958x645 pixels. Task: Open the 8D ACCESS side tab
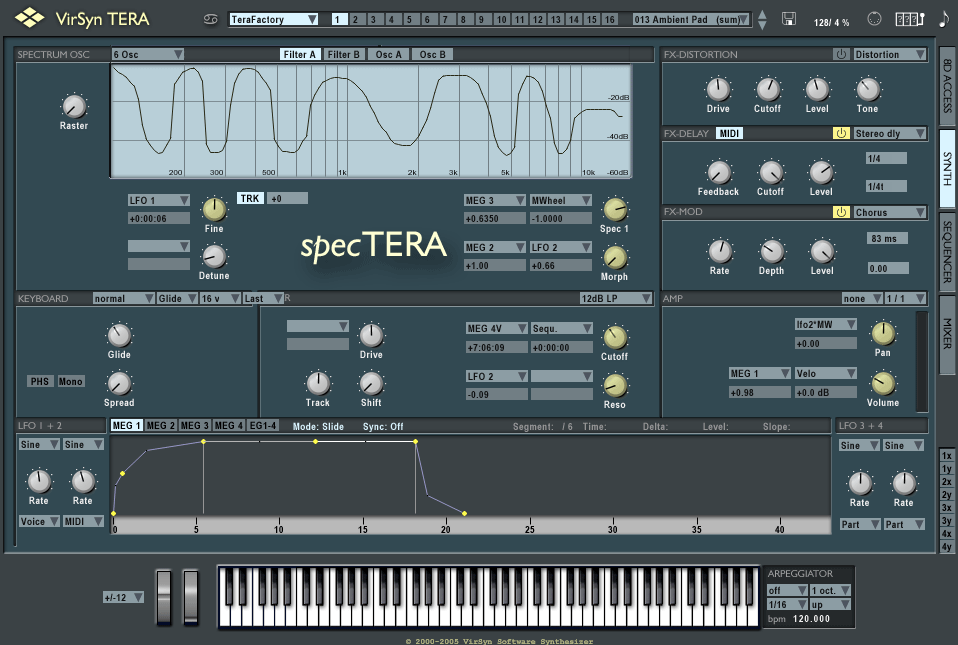tap(948, 85)
